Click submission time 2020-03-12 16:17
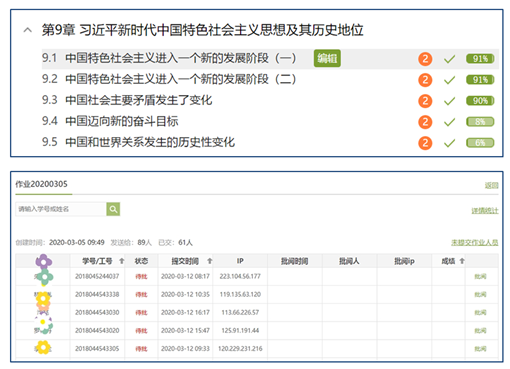 185,312
